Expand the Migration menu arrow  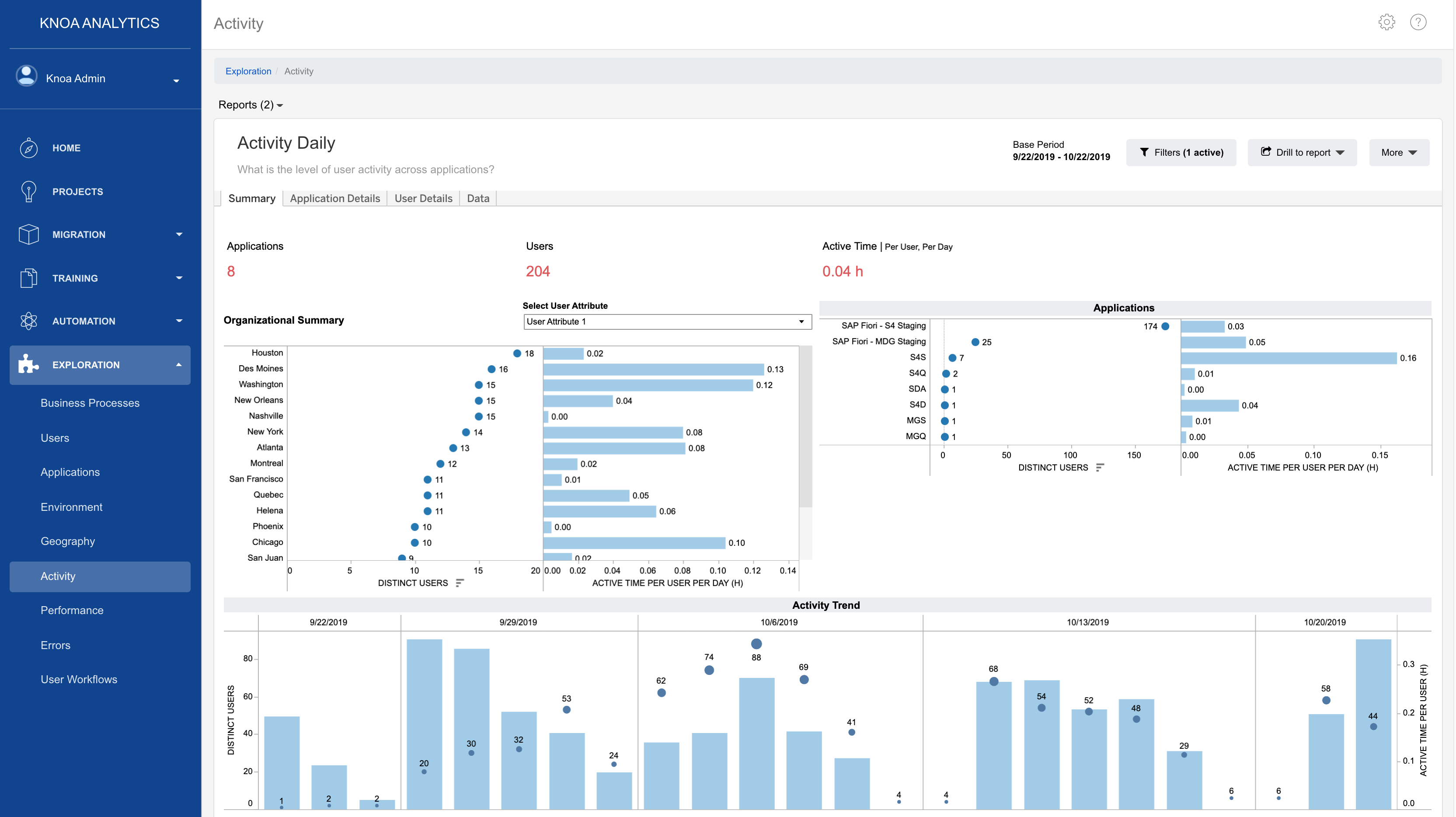179,234
